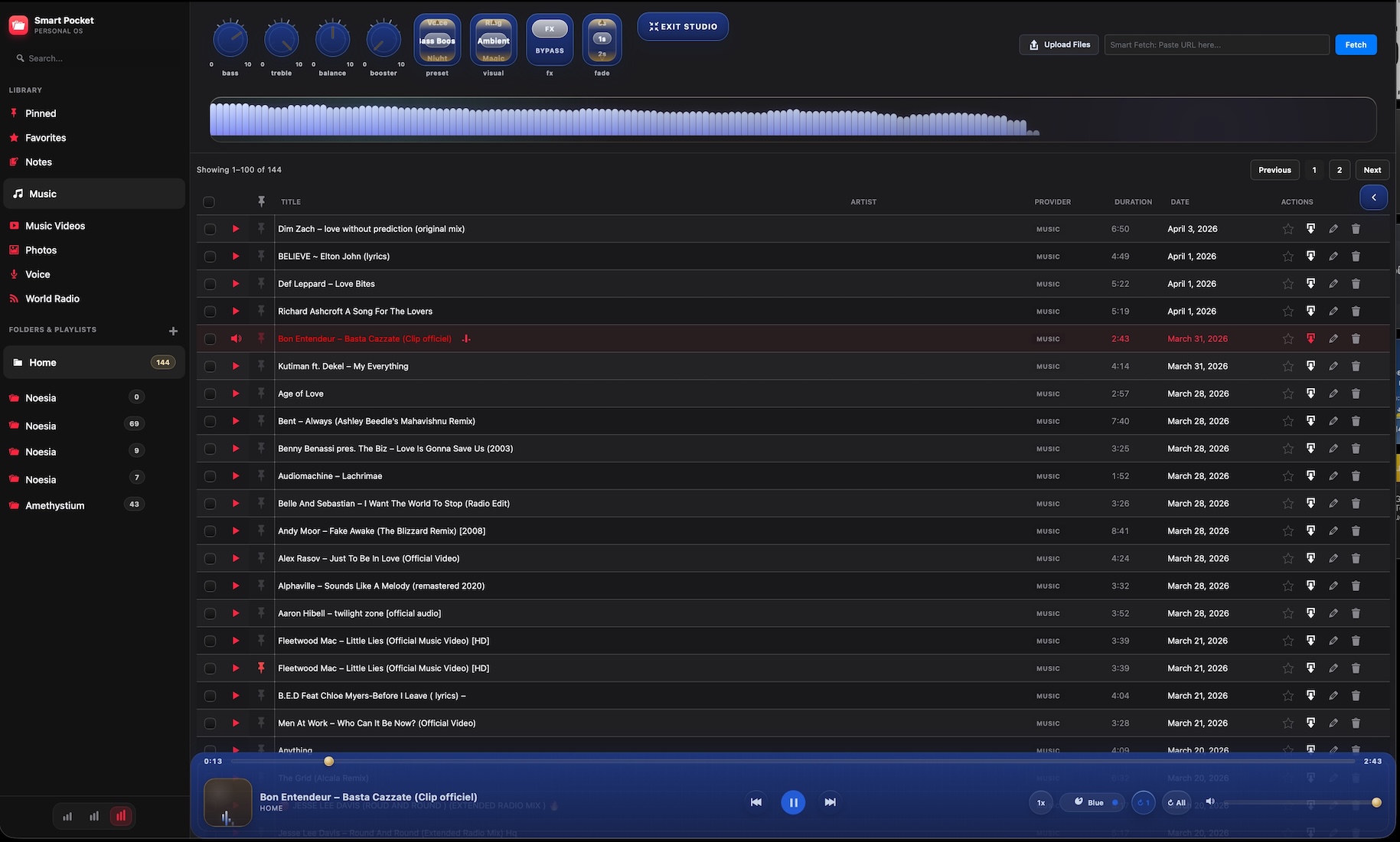The height and width of the screenshot is (842, 1400).
Task: Click the playback progress bar
Action: [x=792, y=762]
